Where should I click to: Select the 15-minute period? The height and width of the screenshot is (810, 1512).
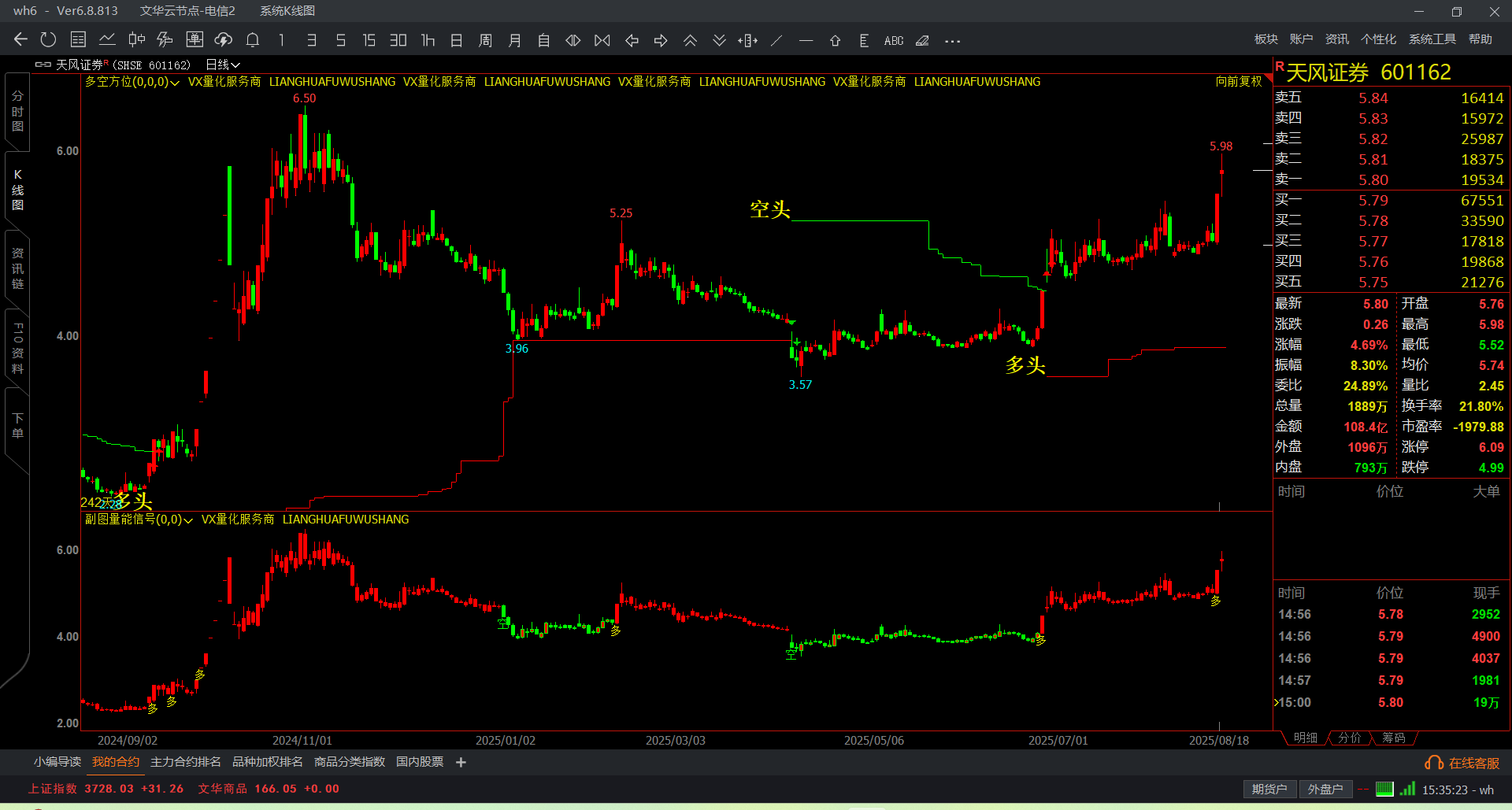369,40
